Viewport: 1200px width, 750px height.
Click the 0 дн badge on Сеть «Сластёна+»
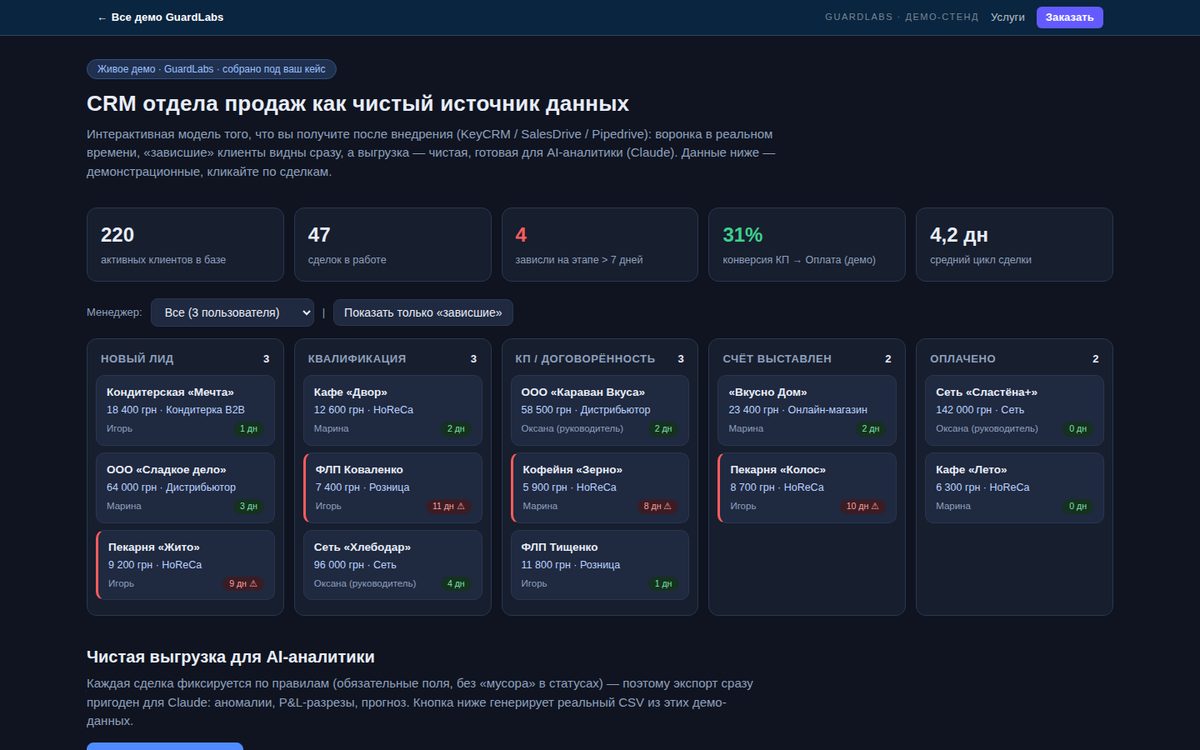tap(1078, 429)
